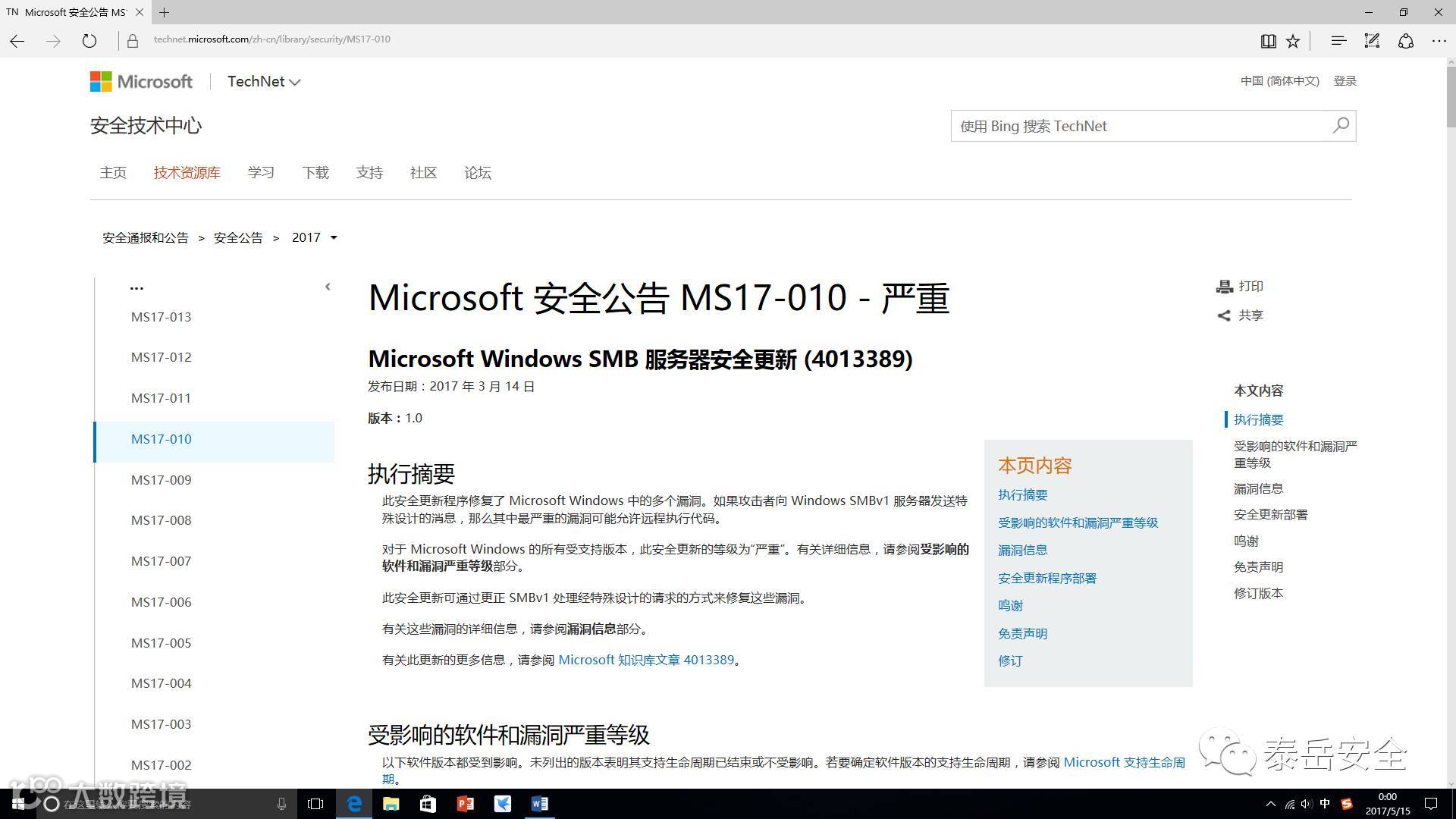Select the 技术资源库 navigation tab
The width and height of the screenshot is (1456, 819).
point(187,173)
